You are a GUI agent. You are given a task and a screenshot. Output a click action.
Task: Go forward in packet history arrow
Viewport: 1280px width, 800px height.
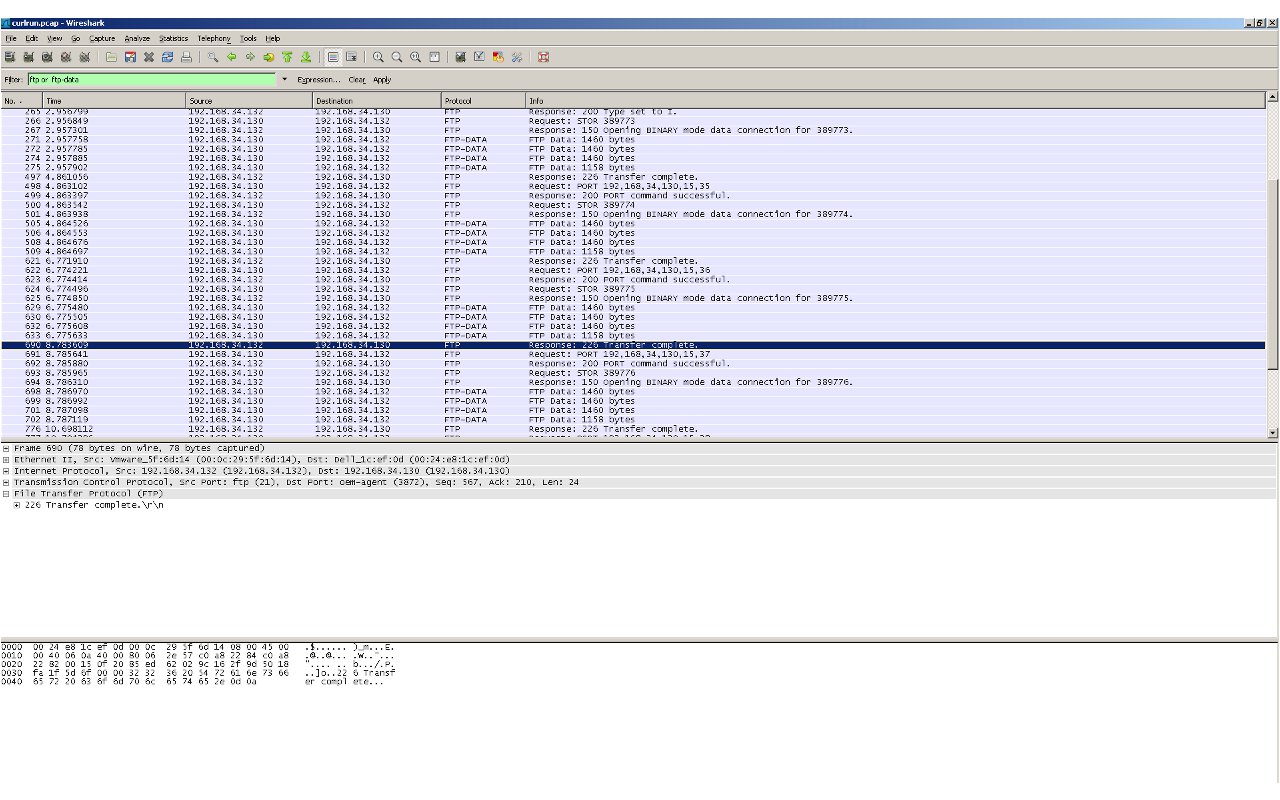pyautogui.click(x=250, y=57)
